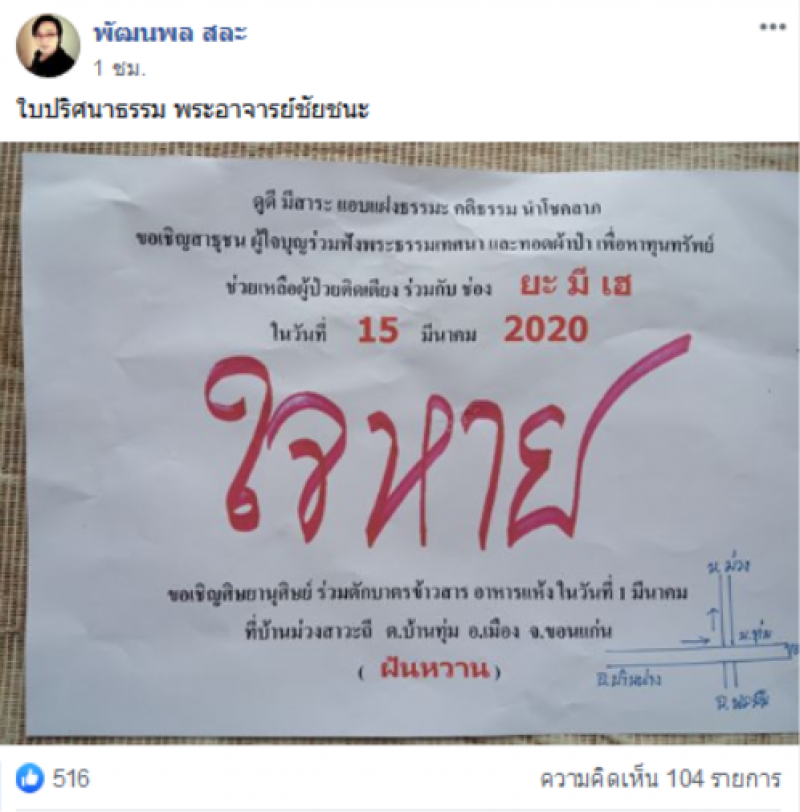Click the red number 15 on flyer
800x812 pixels.
pyautogui.click(x=379, y=330)
